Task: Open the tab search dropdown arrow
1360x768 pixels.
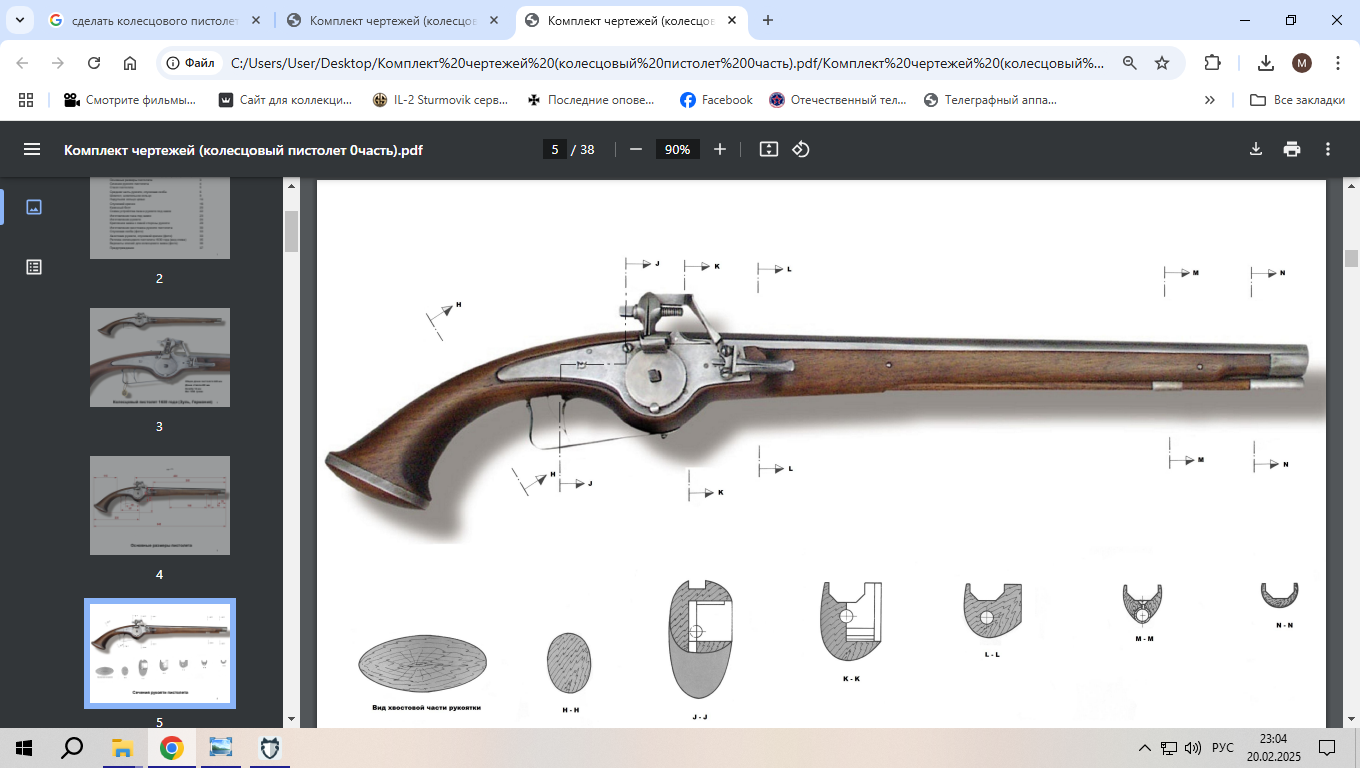Action: (19, 20)
